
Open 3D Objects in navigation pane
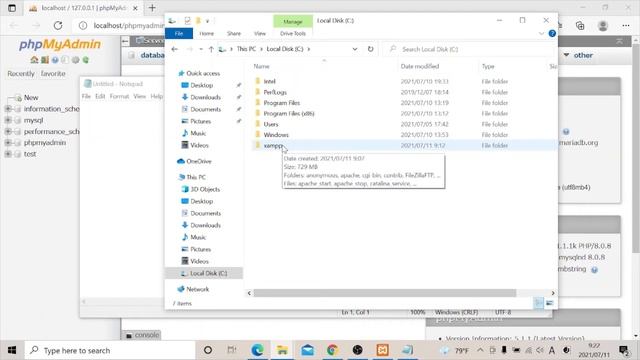tap(205, 189)
